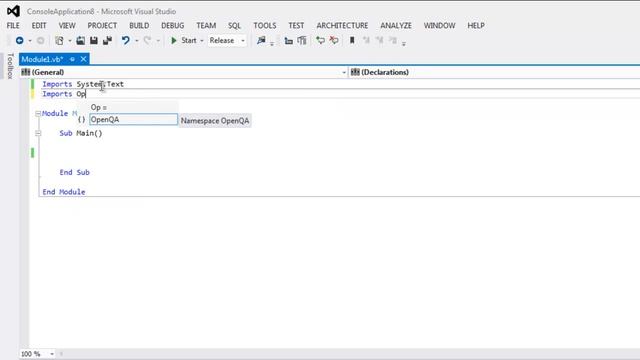Click the 'Sub Main()' code line
Image resolution: width=640 pixels, height=360 pixels.
[x=81, y=133]
